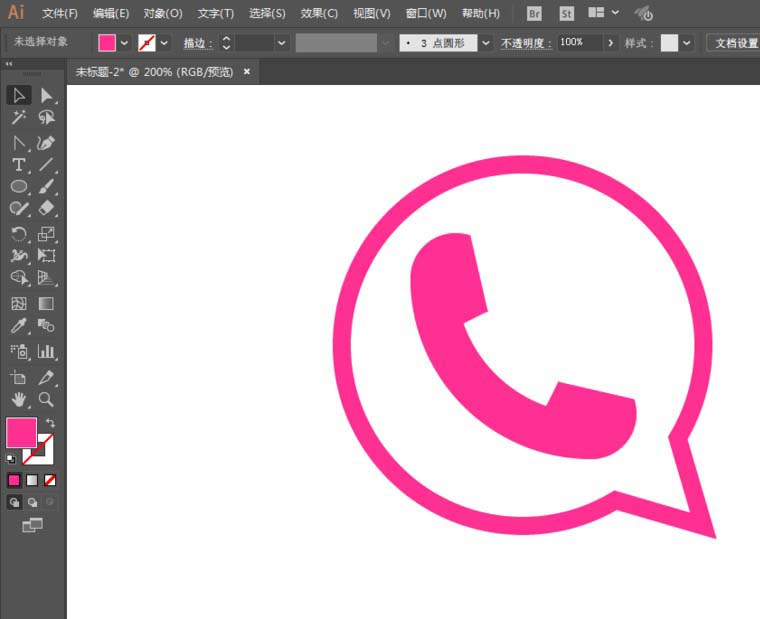Open the 编辑(E) menu

[111, 14]
